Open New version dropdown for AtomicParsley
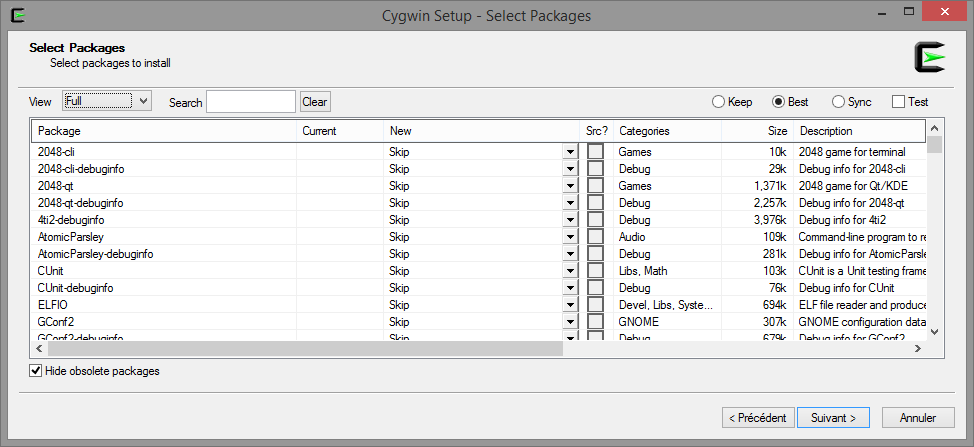 (x=570, y=237)
